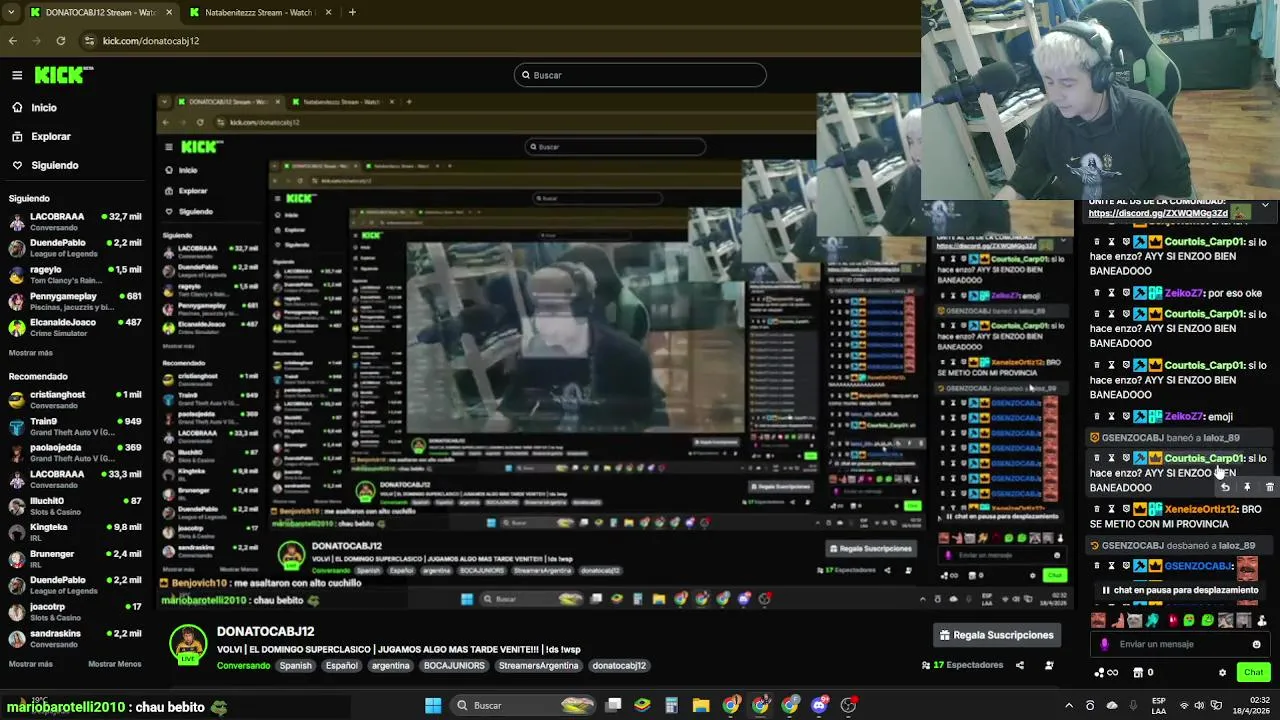The image size is (1280, 720).
Task: Open BlueStacks from the taskbar
Action: pos(642,705)
